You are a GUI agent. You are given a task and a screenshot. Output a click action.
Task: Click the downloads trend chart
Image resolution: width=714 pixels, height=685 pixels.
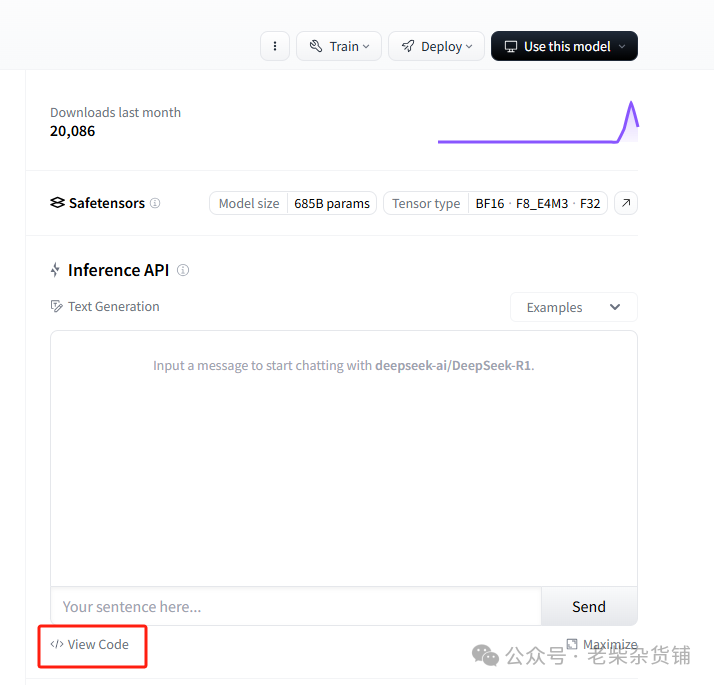pyautogui.click(x=538, y=122)
